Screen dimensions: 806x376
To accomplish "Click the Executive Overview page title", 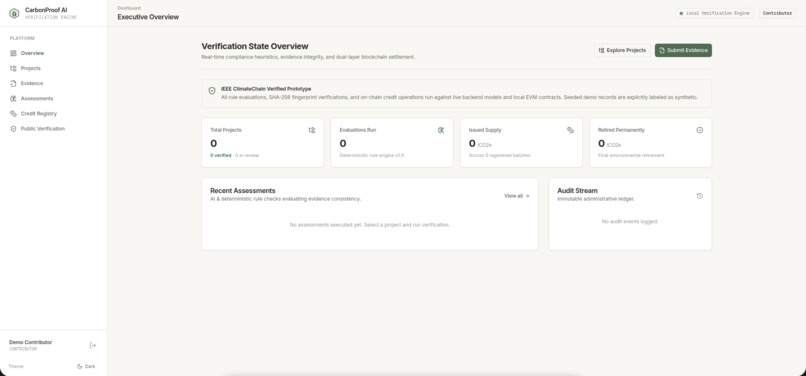I will tap(148, 17).
